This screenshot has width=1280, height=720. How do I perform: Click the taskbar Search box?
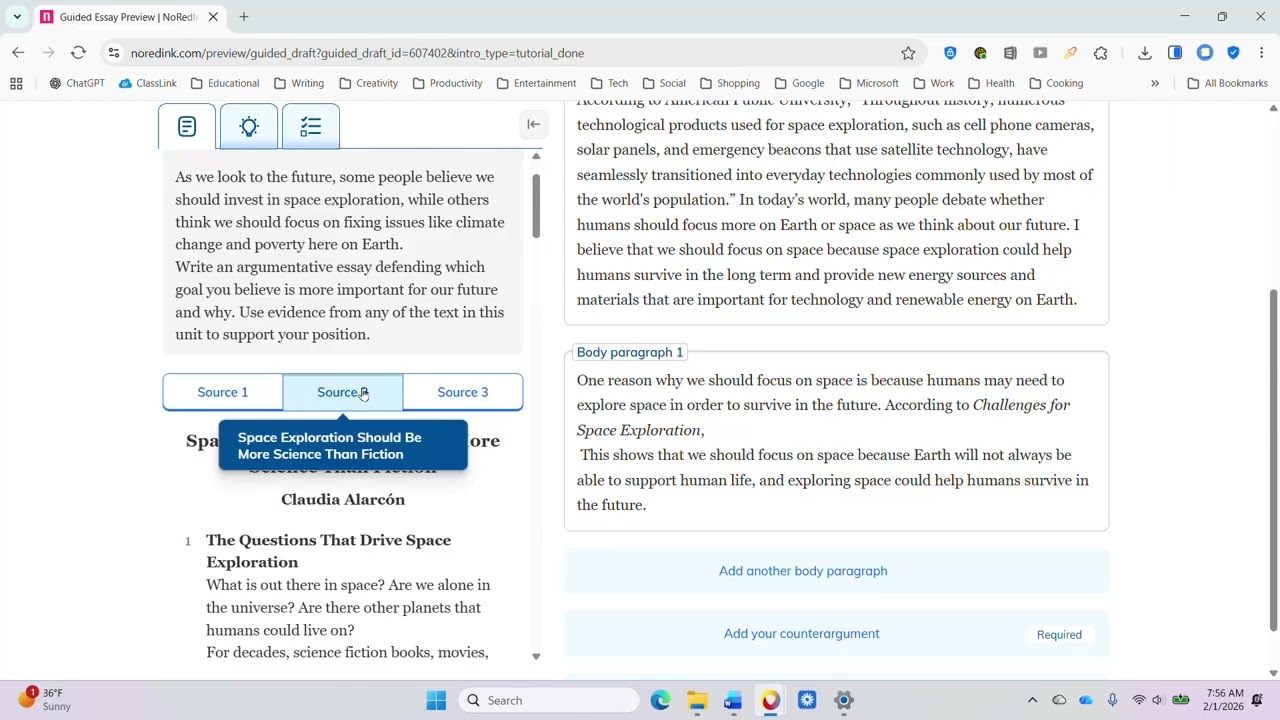click(x=549, y=700)
